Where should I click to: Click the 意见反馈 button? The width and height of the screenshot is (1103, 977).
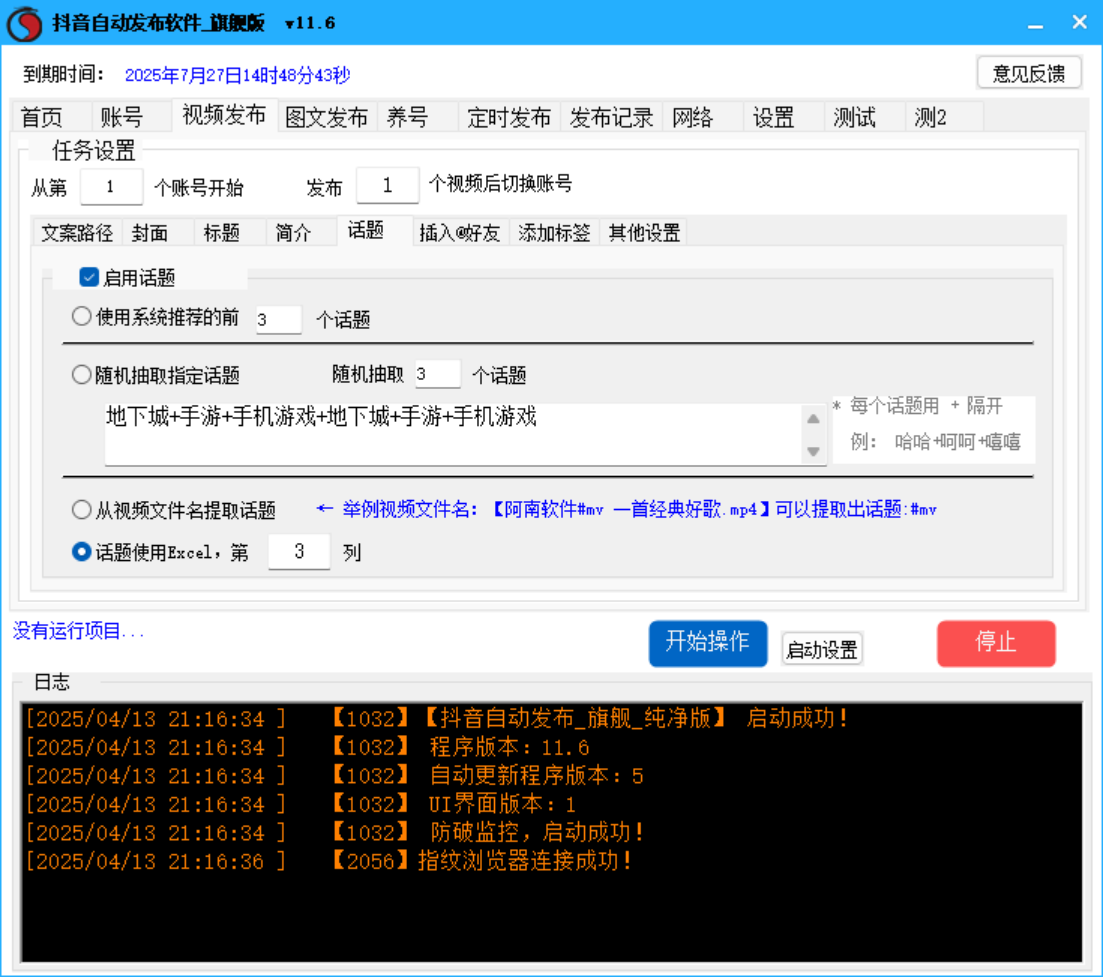(x=1029, y=73)
